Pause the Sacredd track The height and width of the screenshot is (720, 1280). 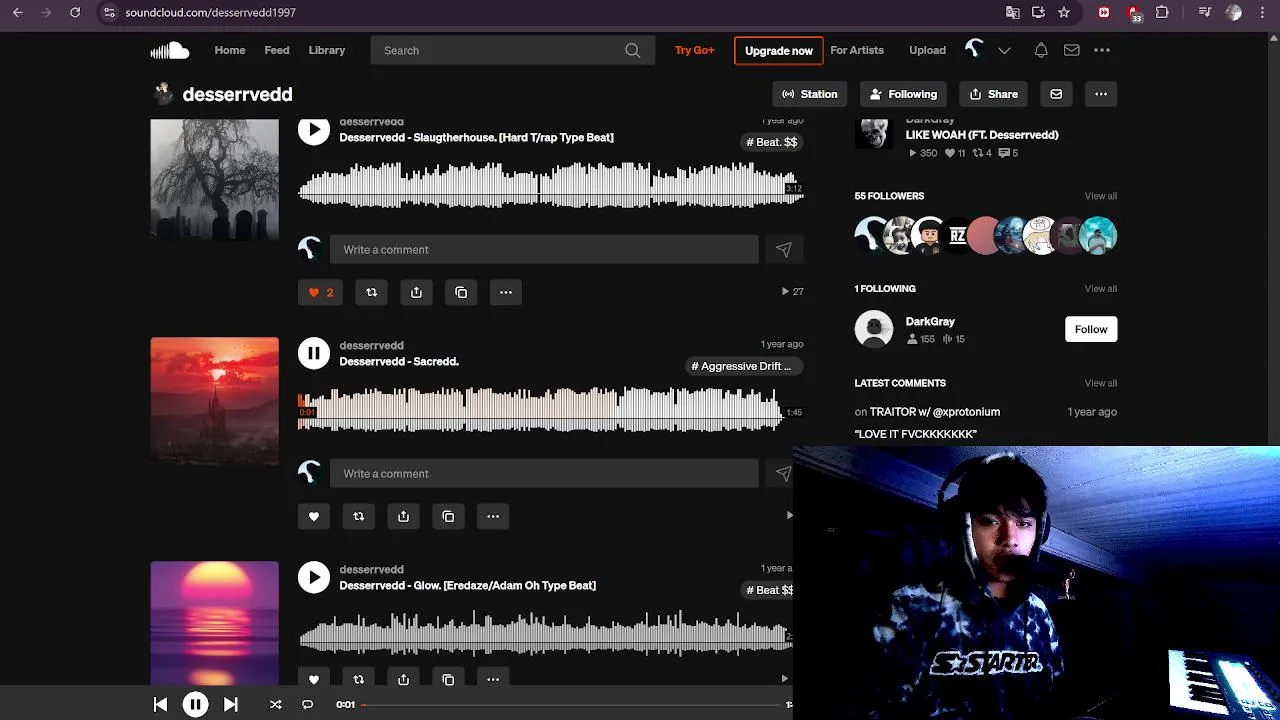pyautogui.click(x=314, y=353)
